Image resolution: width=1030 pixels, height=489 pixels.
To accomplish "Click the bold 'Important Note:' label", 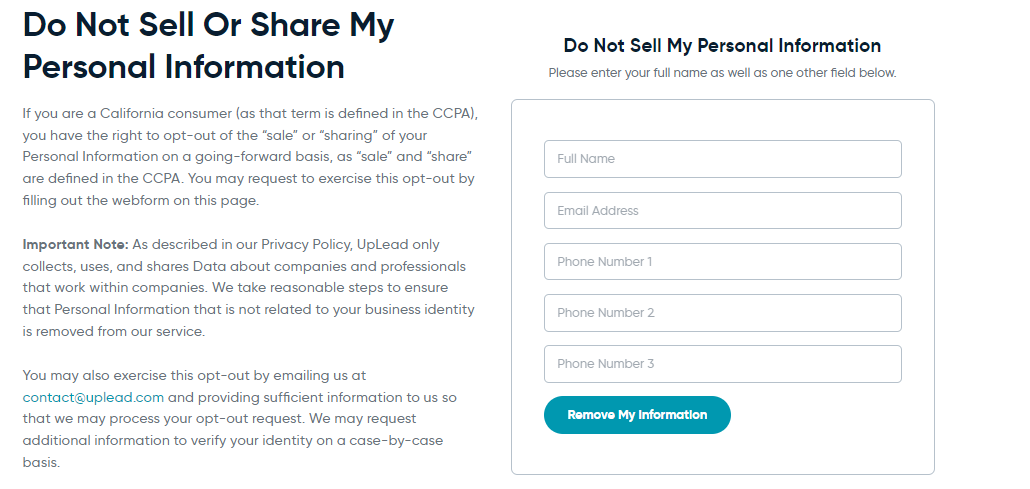I will pos(76,244).
